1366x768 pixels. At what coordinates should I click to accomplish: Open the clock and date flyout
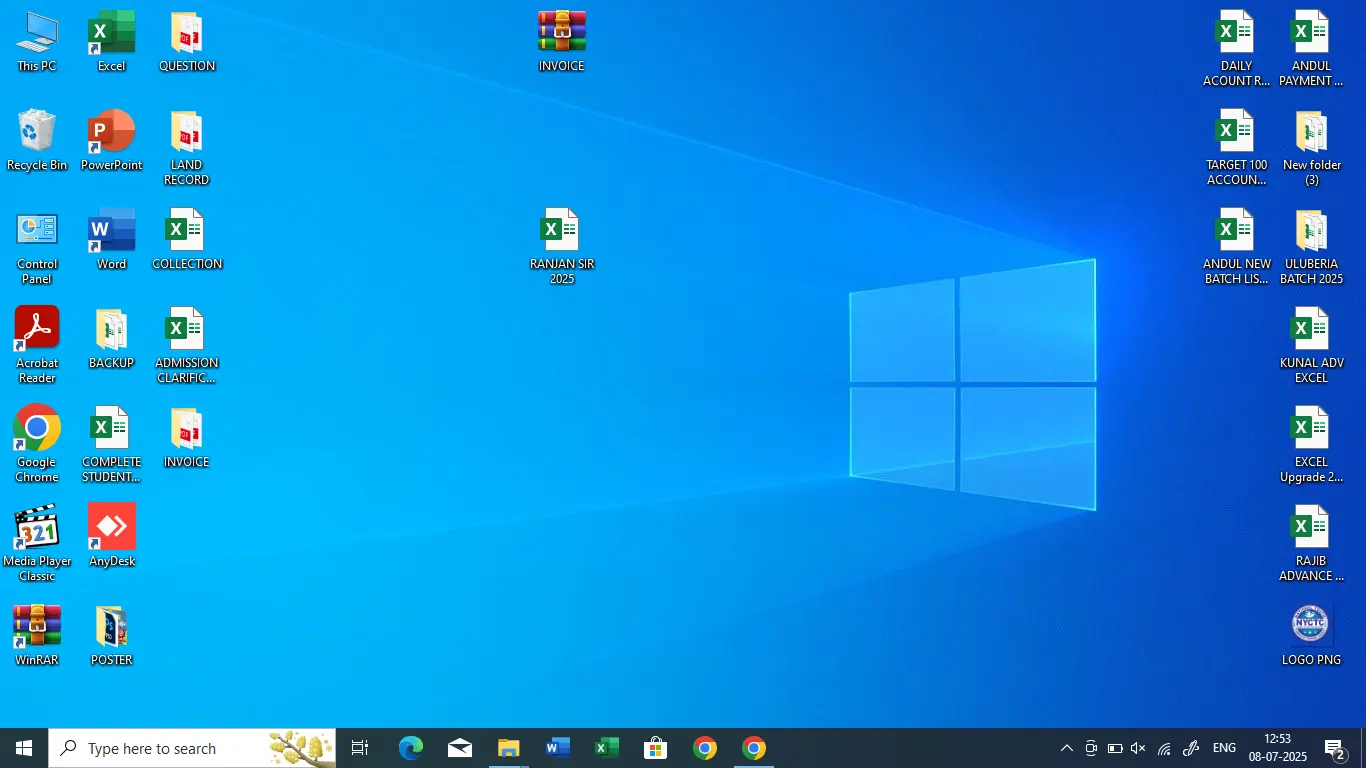(x=1277, y=748)
